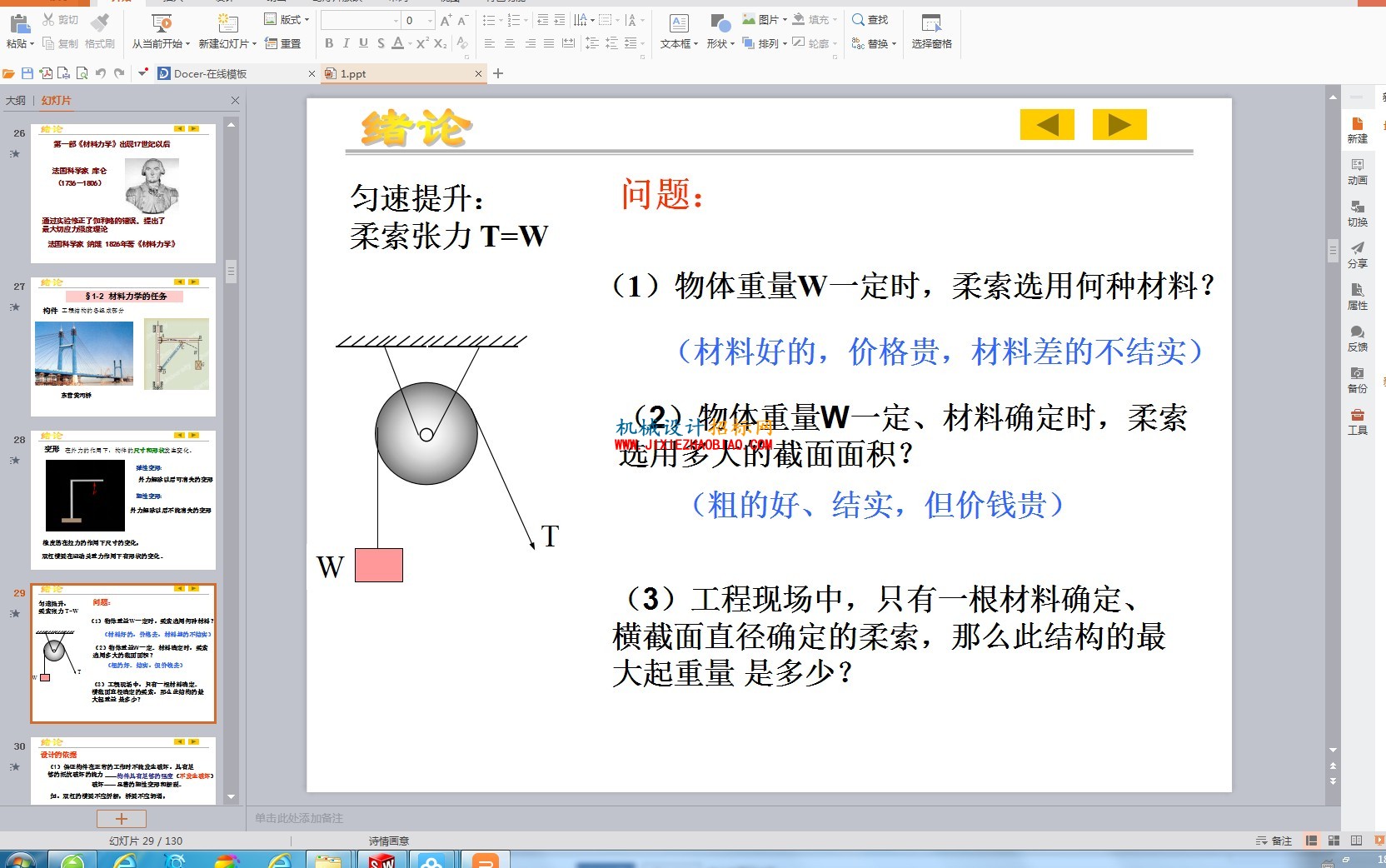Click the 查找 find button
This screenshot has height=868, width=1386.
click(x=870, y=19)
